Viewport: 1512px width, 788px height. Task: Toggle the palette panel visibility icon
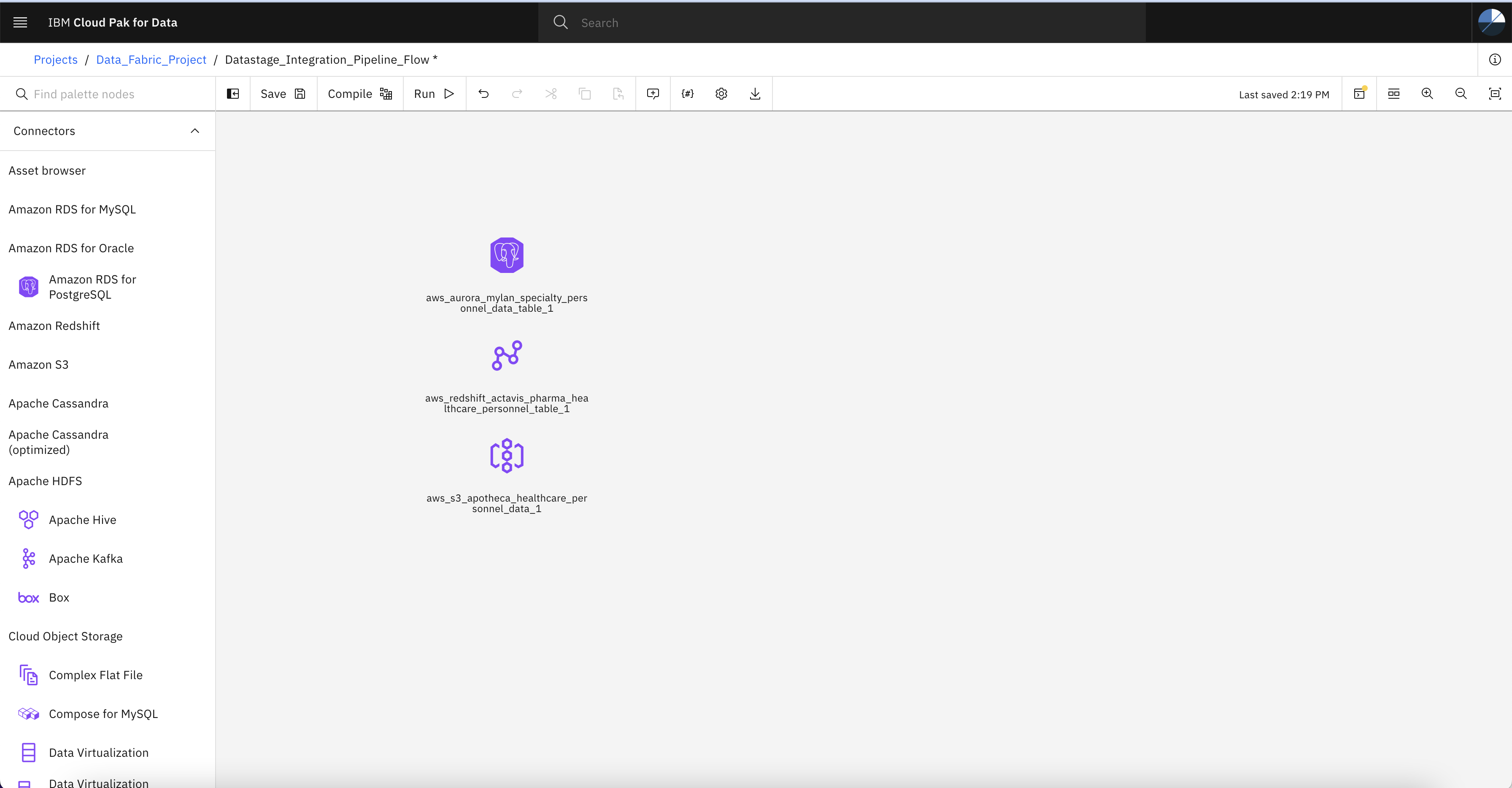(x=233, y=94)
